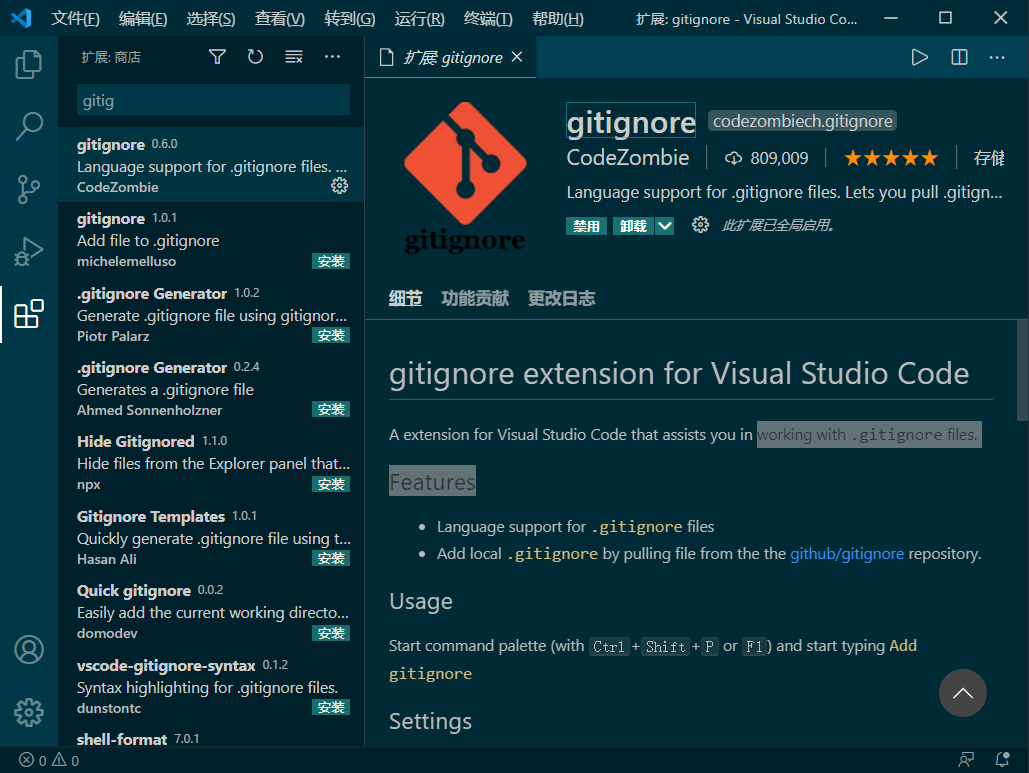Install the Hide Gitignored extension

coord(331,484)
